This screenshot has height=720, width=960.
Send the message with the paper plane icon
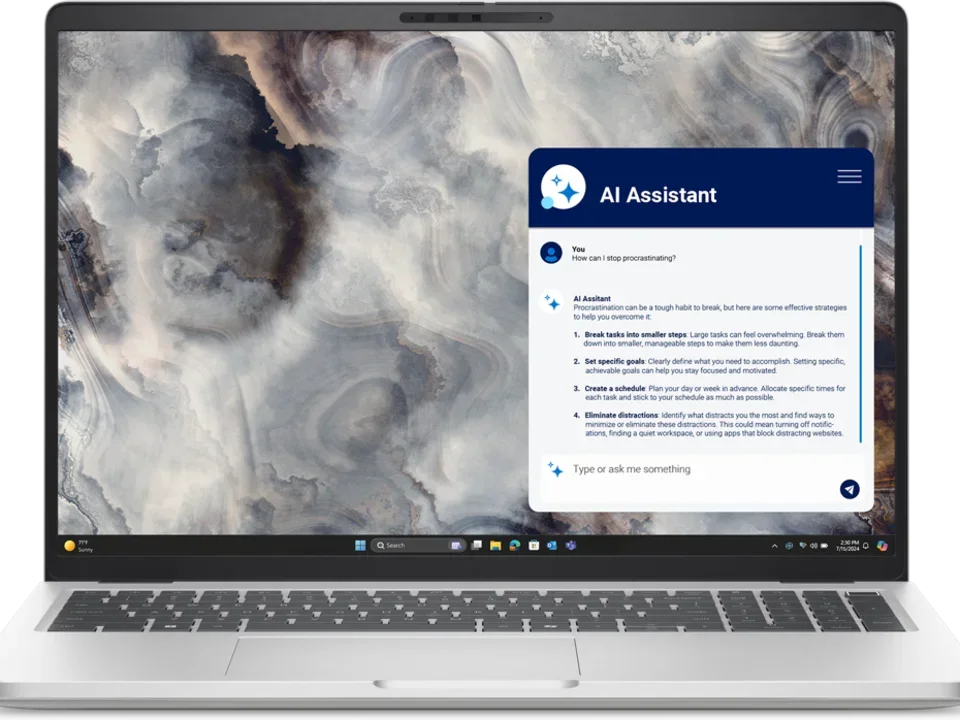tap(849, 489)
